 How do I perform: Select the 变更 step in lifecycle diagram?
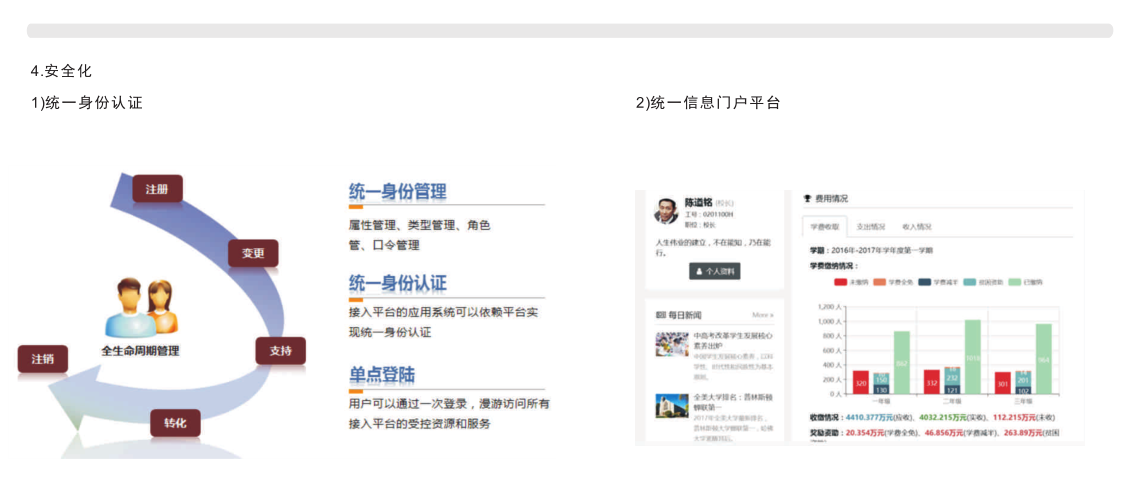tap(253, 254)
